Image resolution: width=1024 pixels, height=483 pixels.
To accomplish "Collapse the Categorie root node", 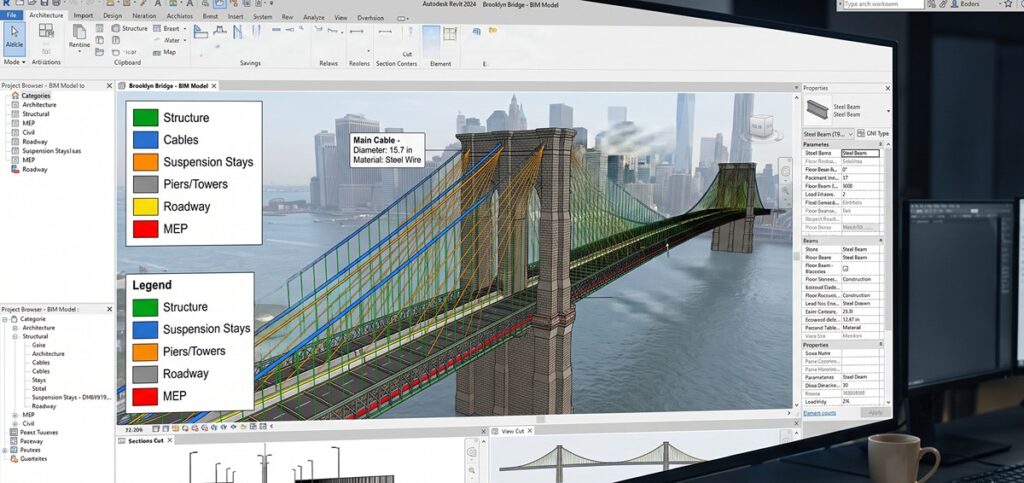I will (x=5, y=319).
